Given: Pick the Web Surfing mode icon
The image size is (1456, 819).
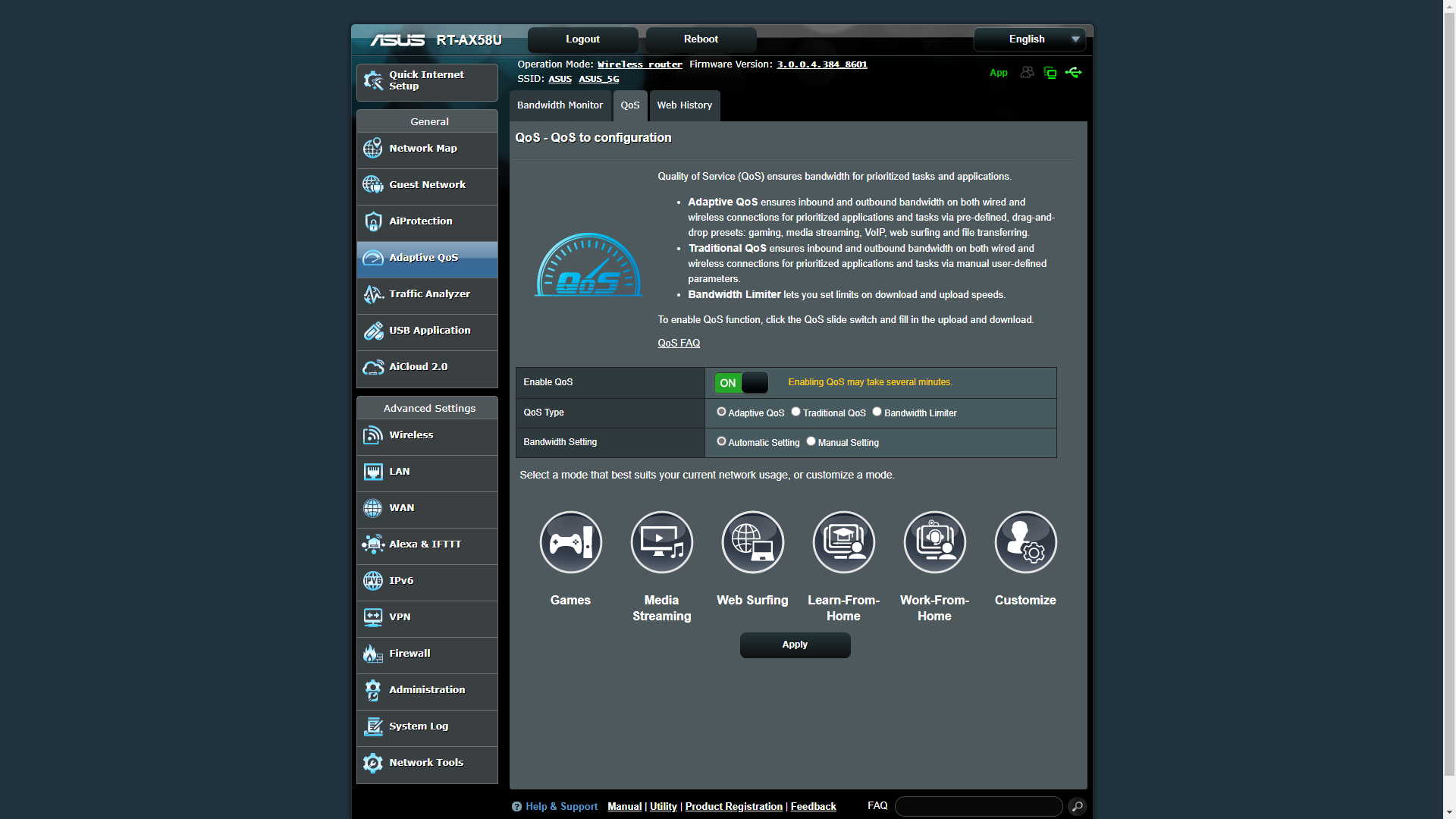Looking at the screenshot, I should pyautogui.click(x=752, y=542).
